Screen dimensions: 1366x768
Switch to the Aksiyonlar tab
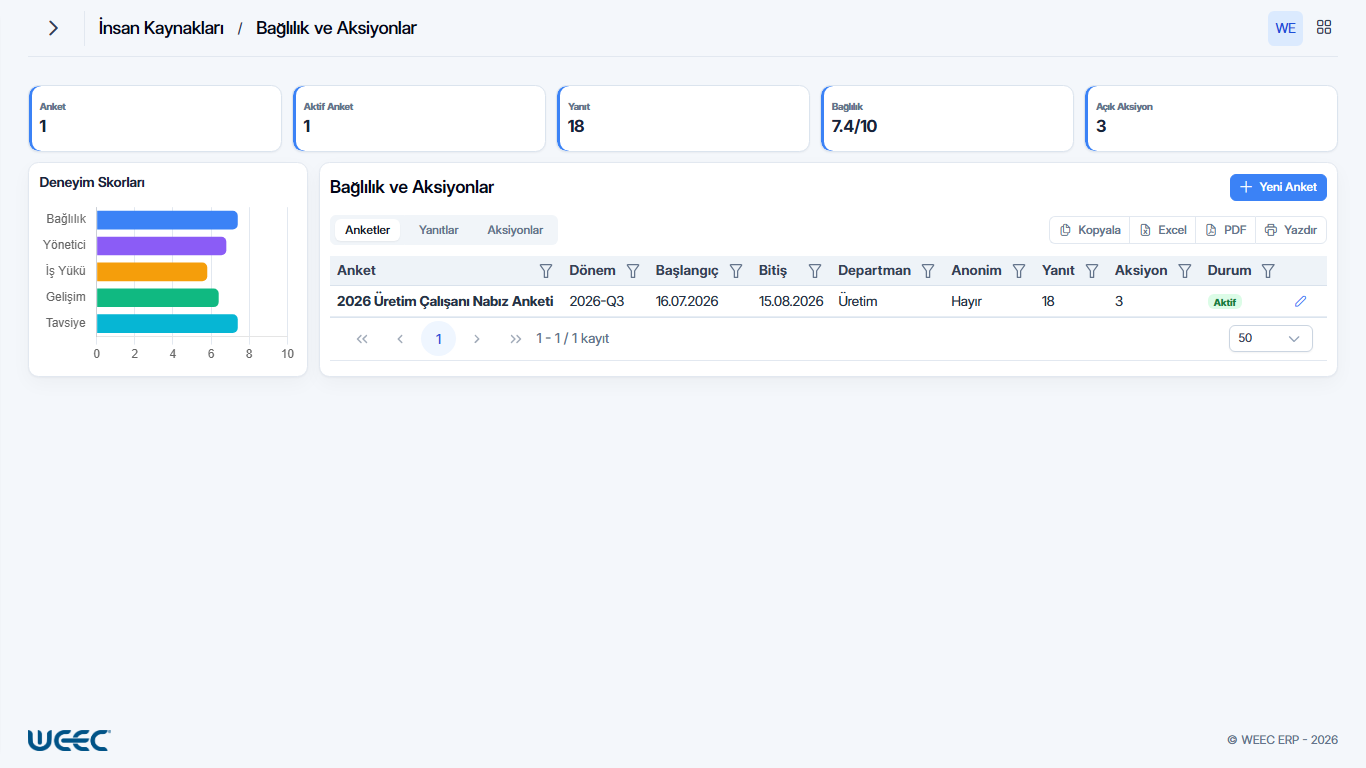515,230
